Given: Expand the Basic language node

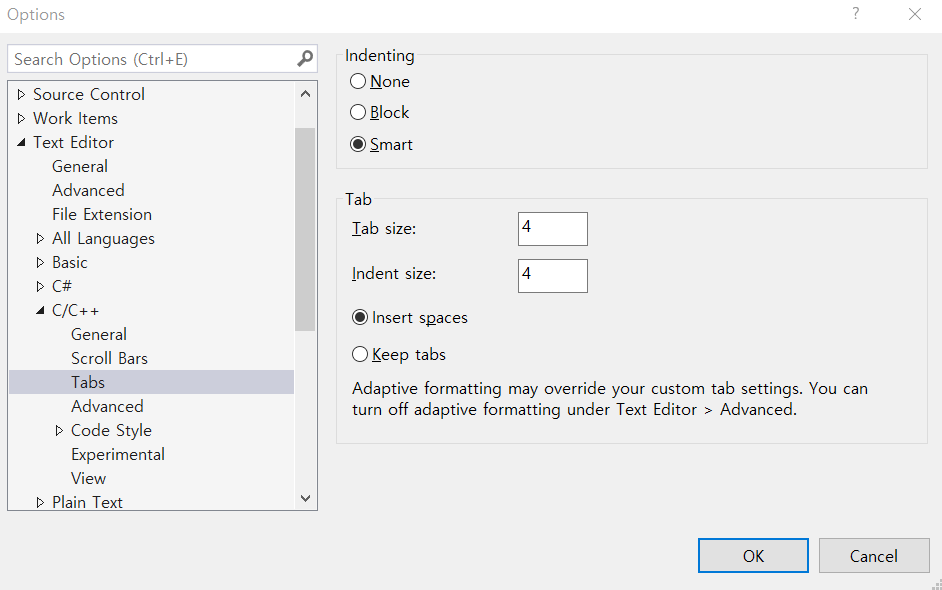Looking at the screenshot, I should pyautogui.click(x=40, y=263).
